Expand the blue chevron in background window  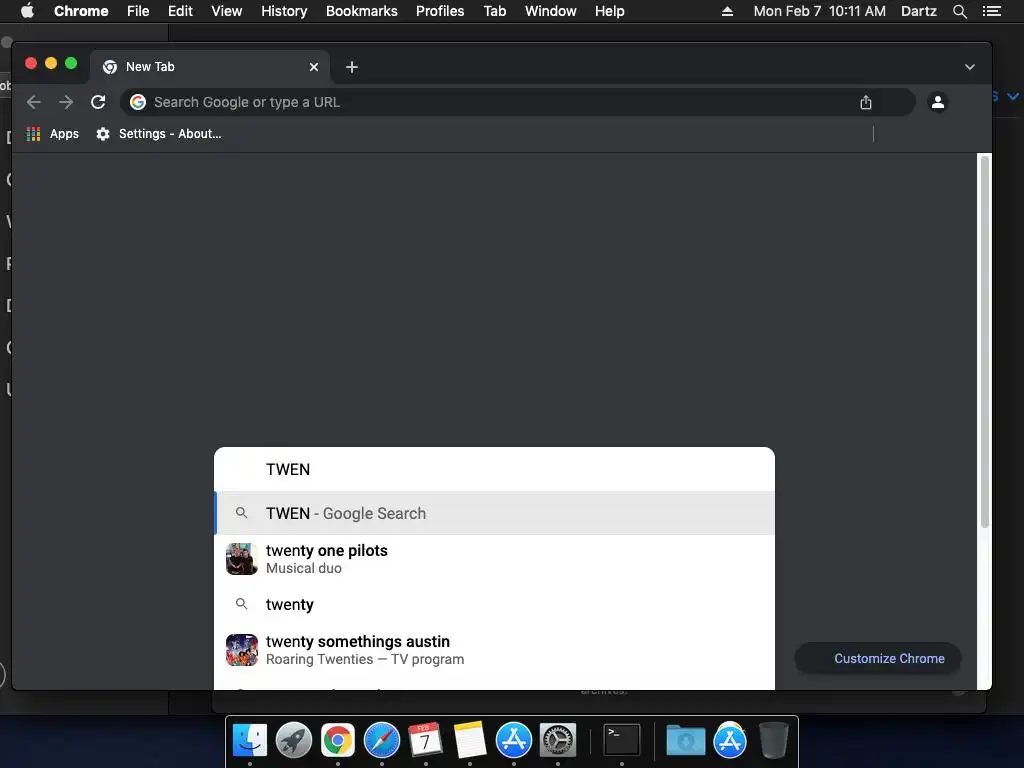tap(1012, 96)
